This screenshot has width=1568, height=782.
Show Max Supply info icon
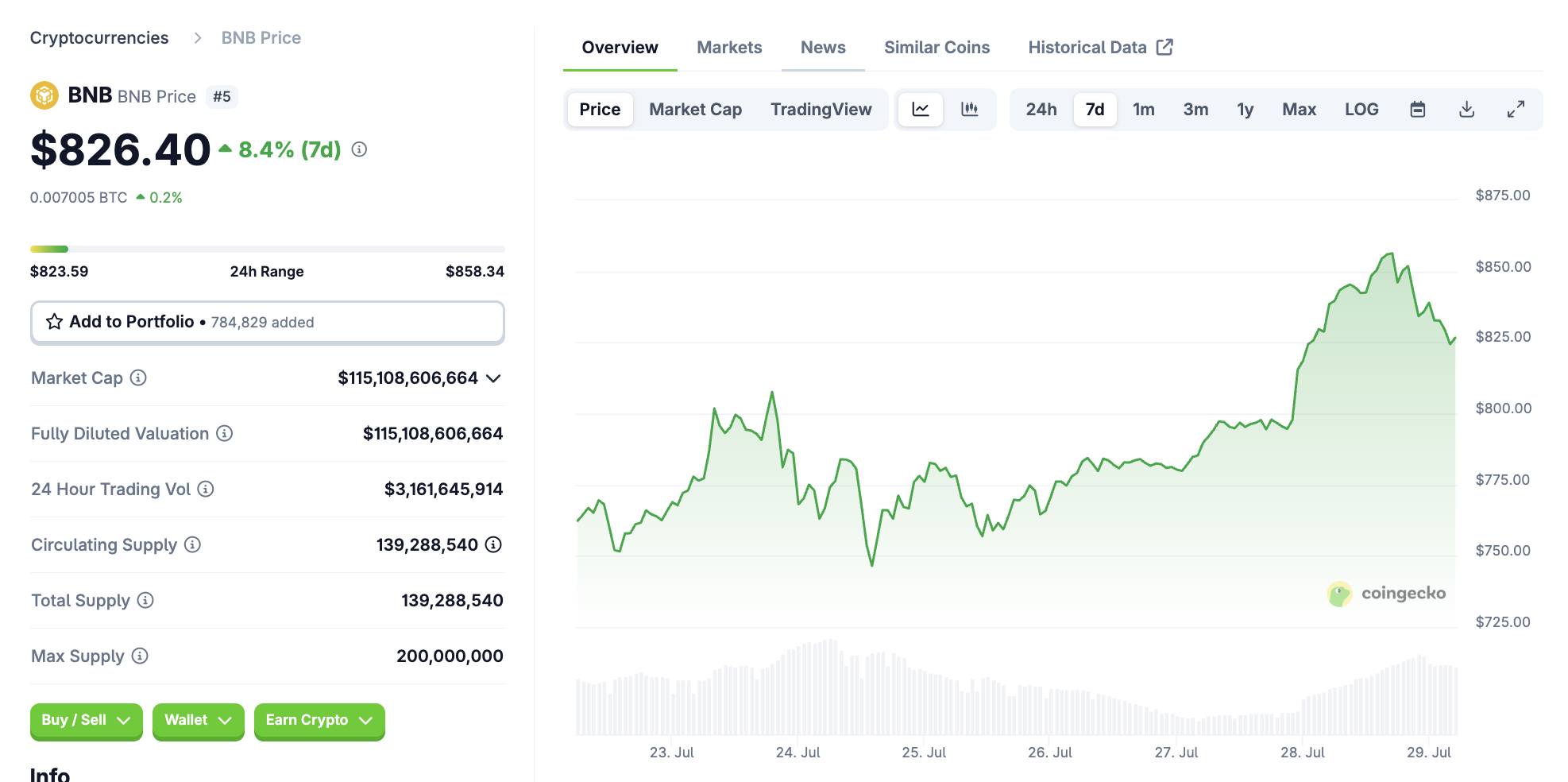tap(140, 656)
